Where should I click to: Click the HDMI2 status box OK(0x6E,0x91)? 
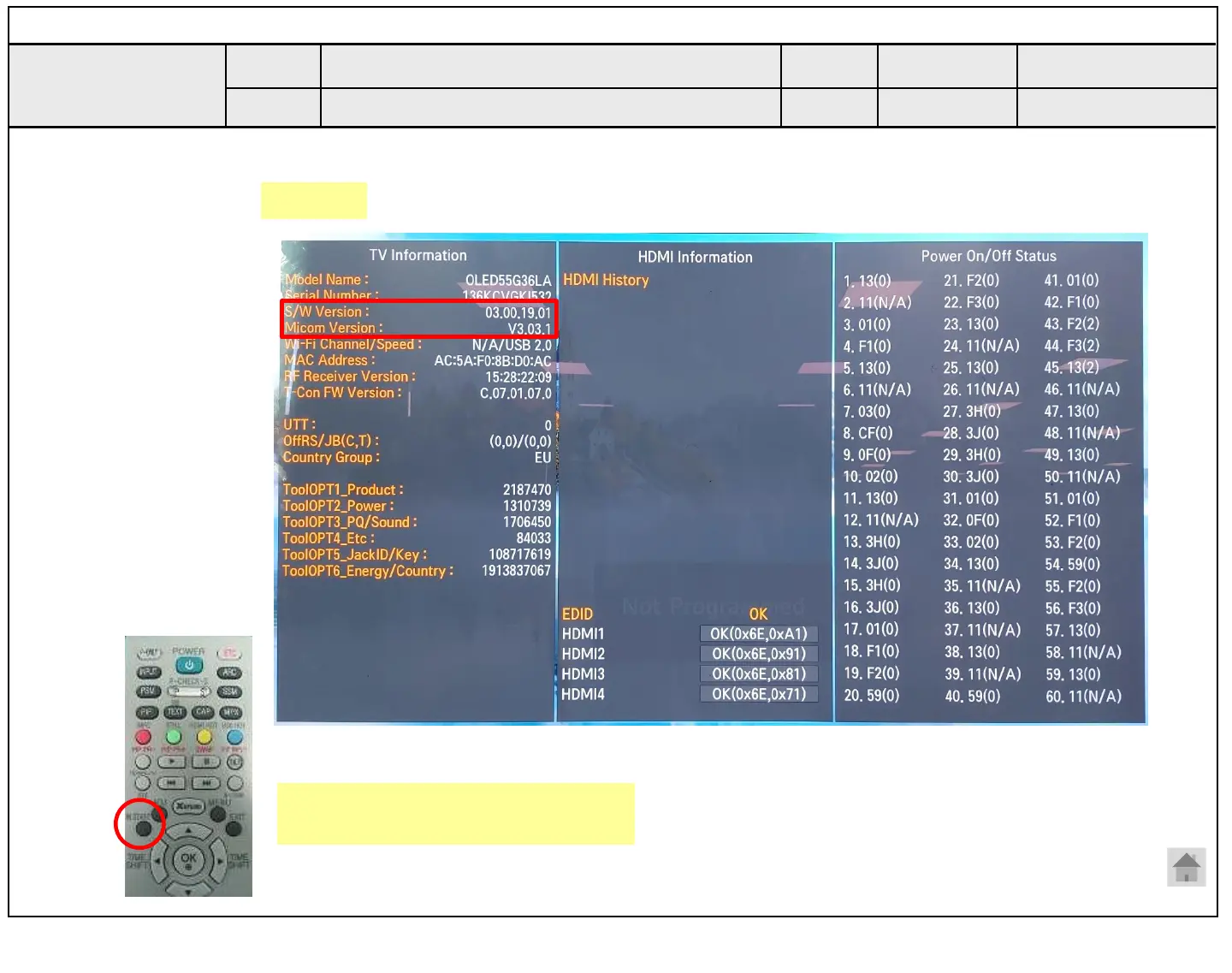click(759, 654)
